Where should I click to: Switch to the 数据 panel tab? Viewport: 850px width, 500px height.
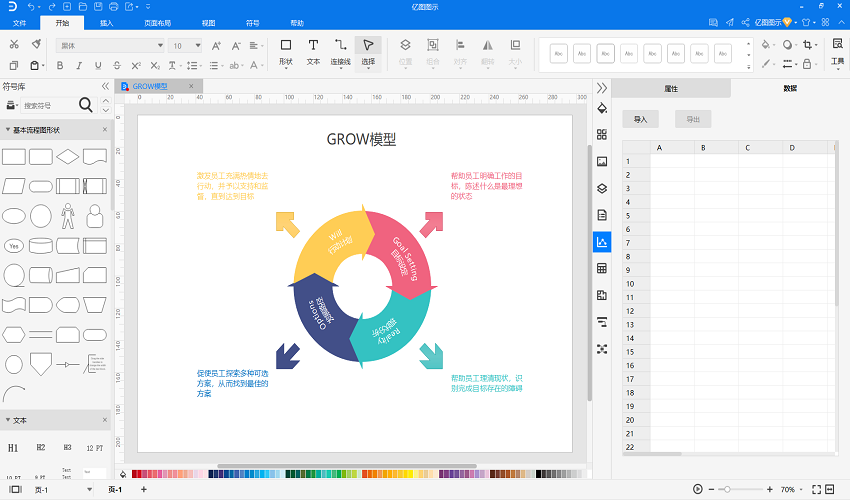790,88
